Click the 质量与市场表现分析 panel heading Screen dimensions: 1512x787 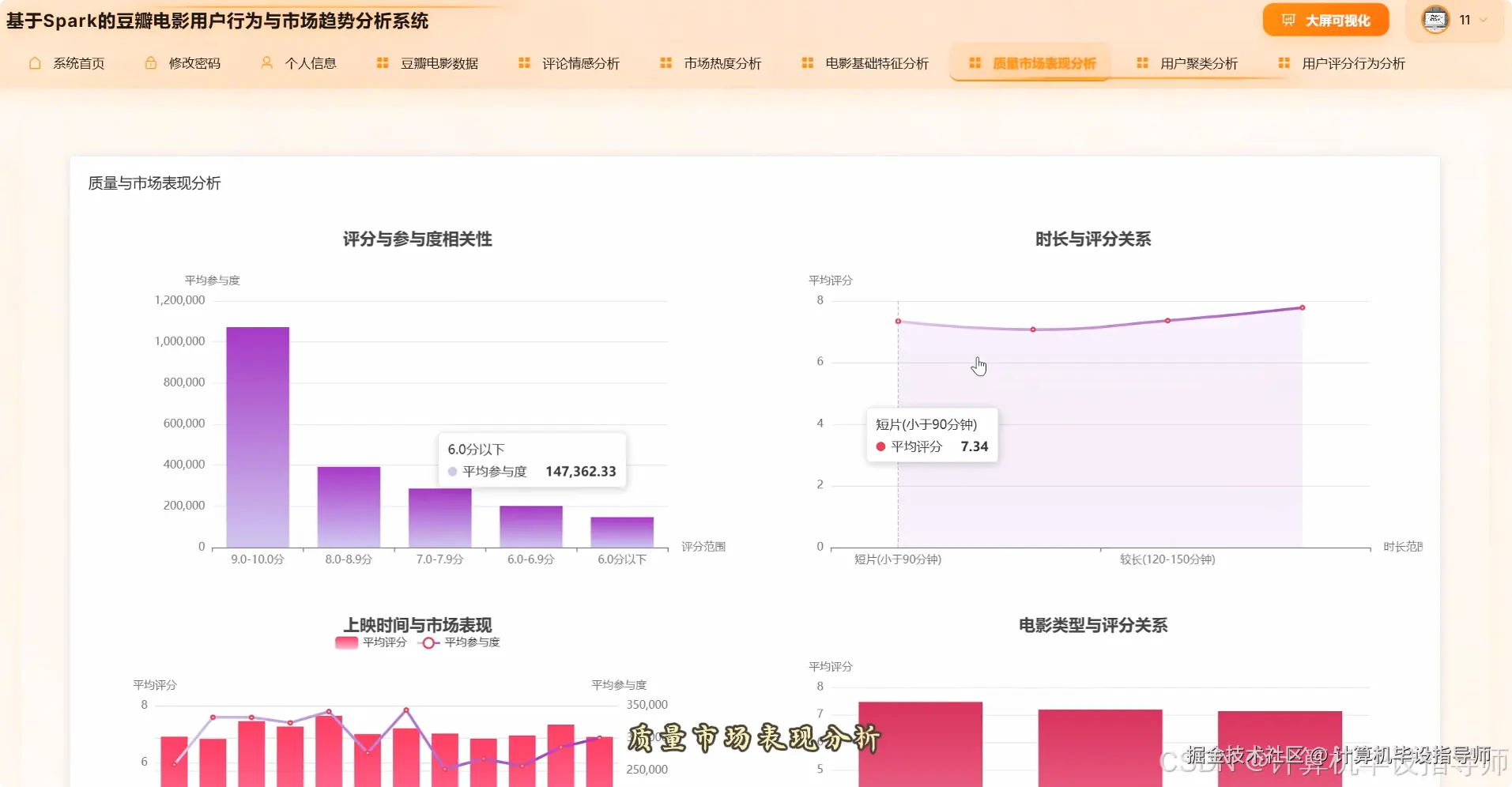(154, 183)
